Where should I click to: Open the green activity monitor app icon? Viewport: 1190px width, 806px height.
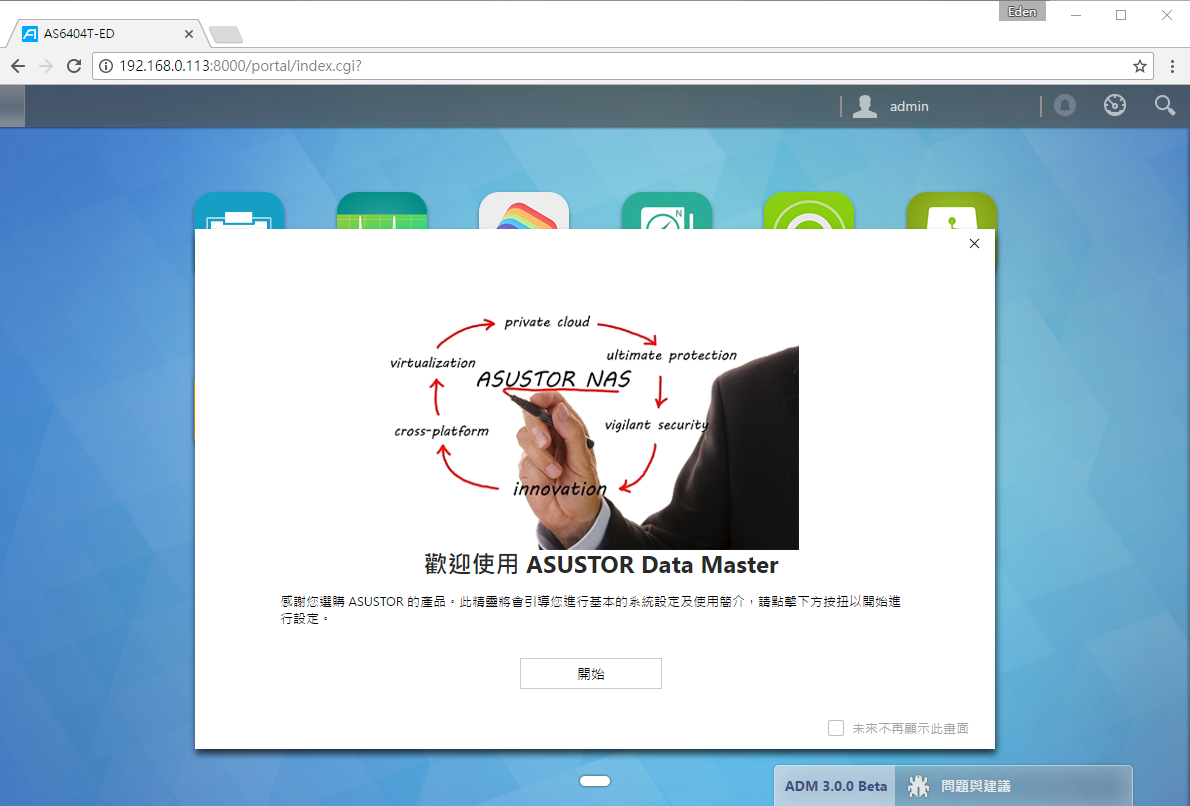pos(382,210)
